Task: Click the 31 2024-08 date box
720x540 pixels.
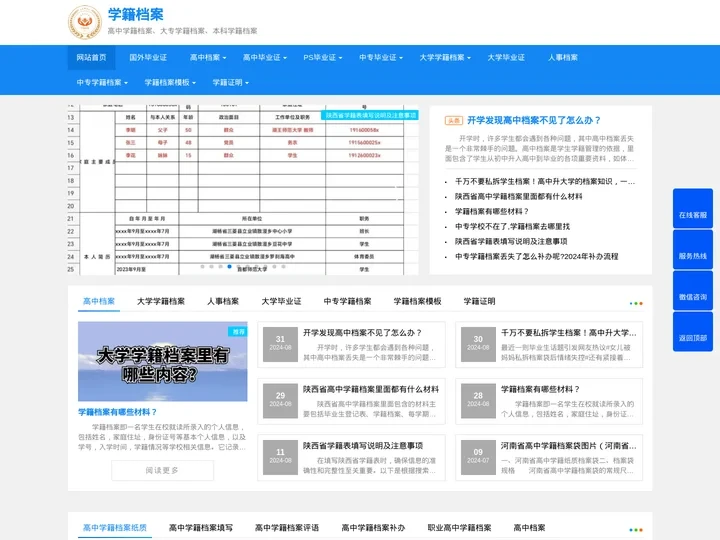Action: pyautogui.click(x=280, y=342)
